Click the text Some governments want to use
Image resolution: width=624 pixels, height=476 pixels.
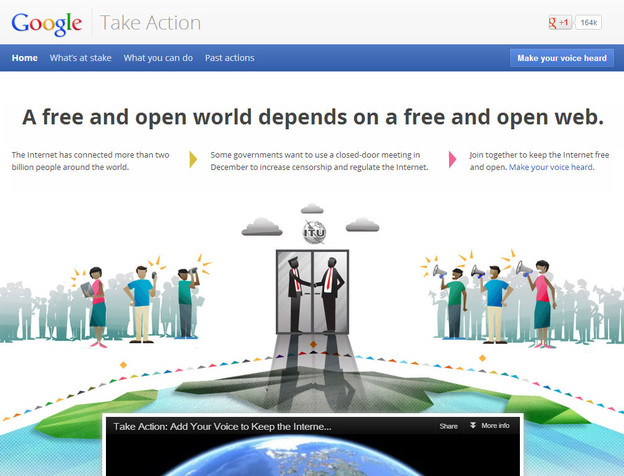[x=319, y=161]
